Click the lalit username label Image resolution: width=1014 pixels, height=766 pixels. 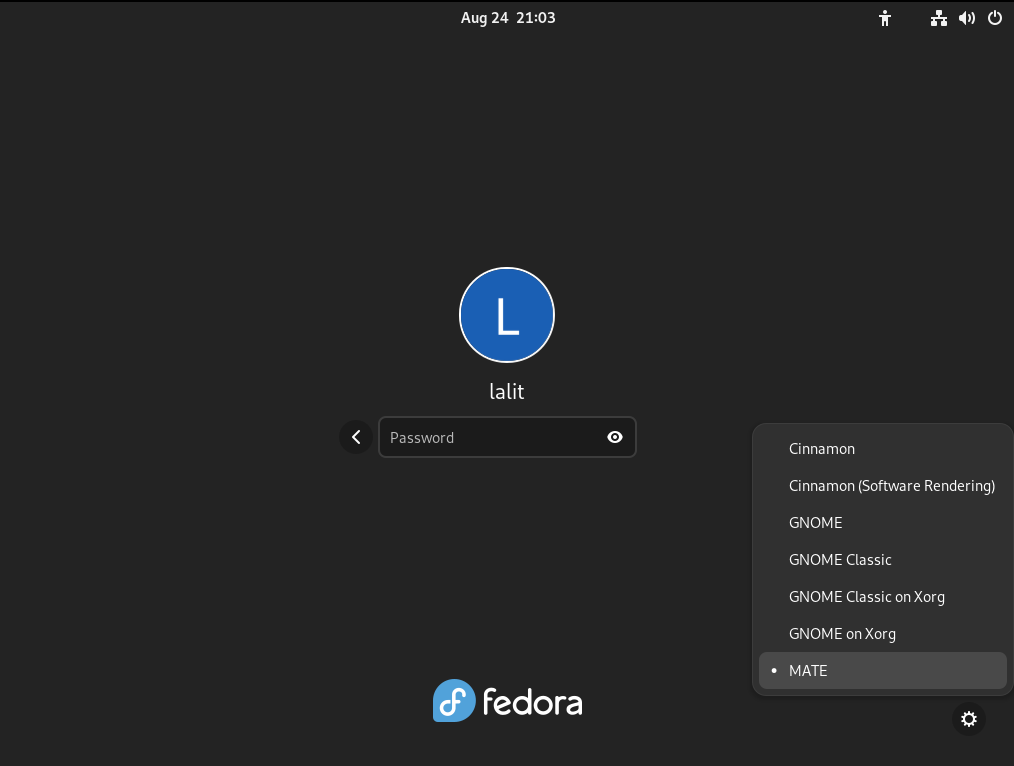click(x=507, y=391)
